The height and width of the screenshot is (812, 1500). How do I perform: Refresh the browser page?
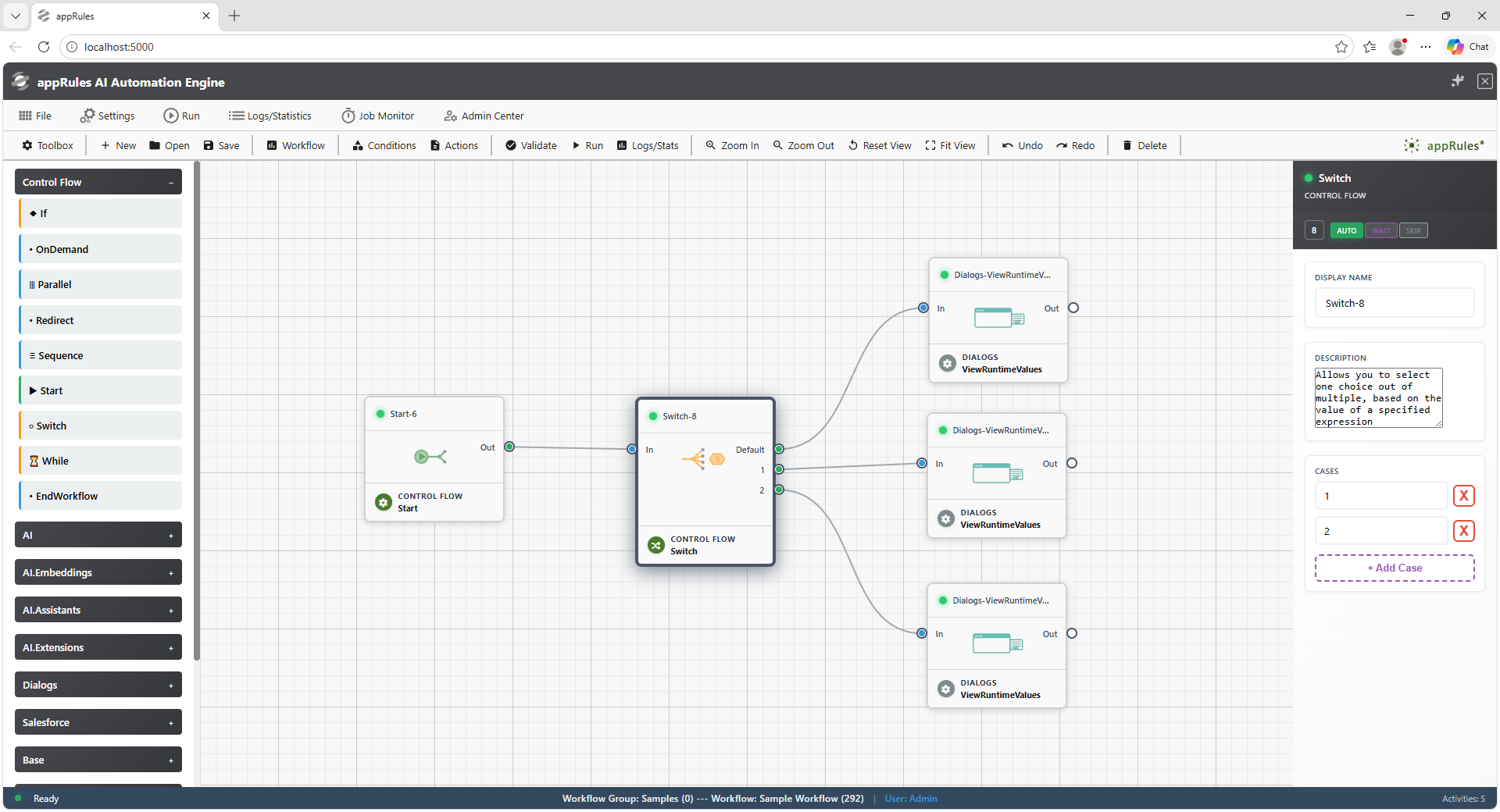click(44, 47)
